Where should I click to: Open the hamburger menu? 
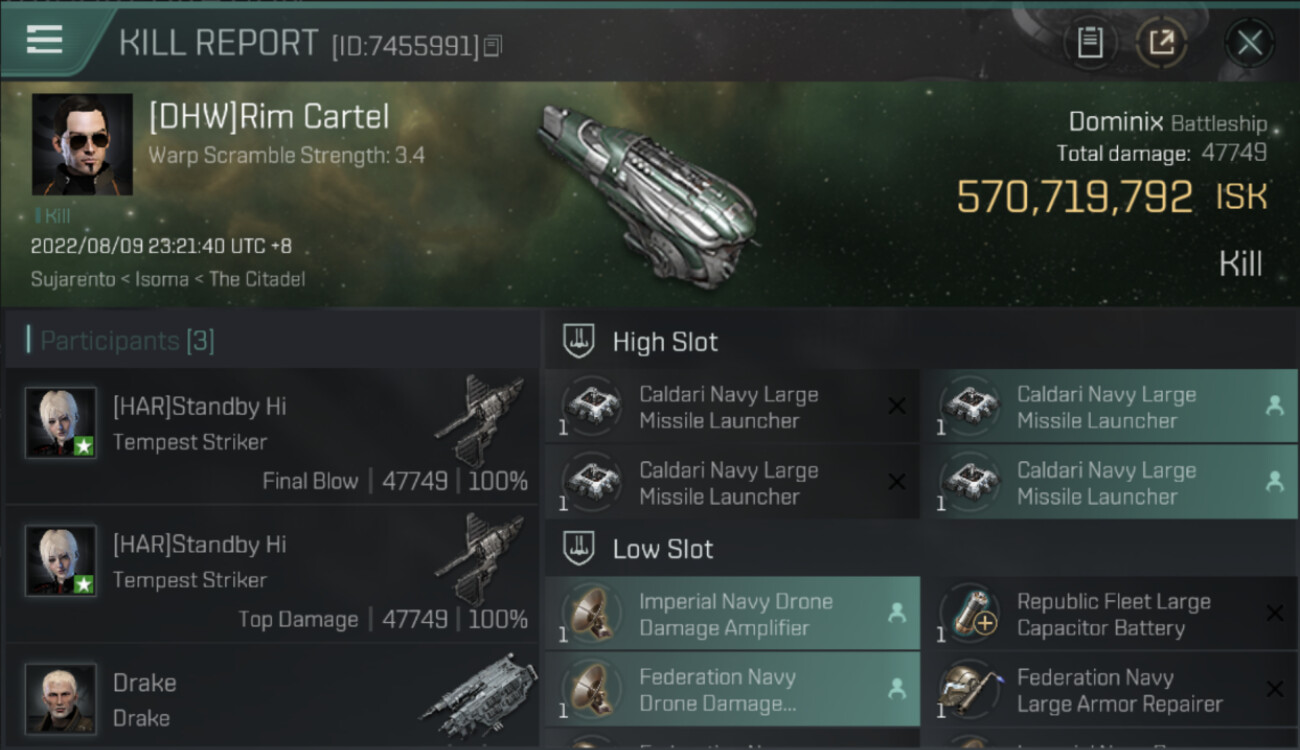(44, 40)
